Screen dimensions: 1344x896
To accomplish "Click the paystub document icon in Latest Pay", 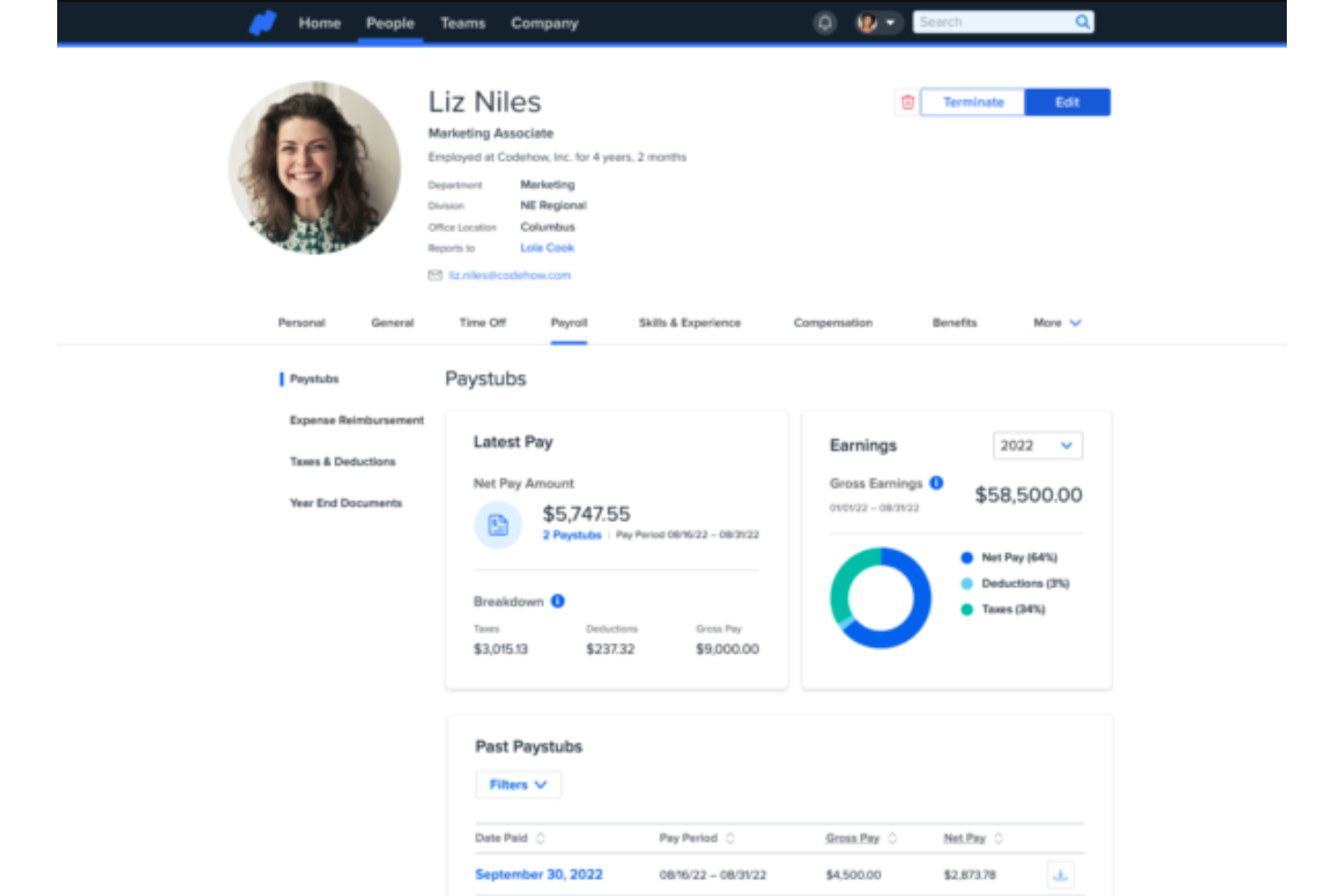I will point(498,525).
